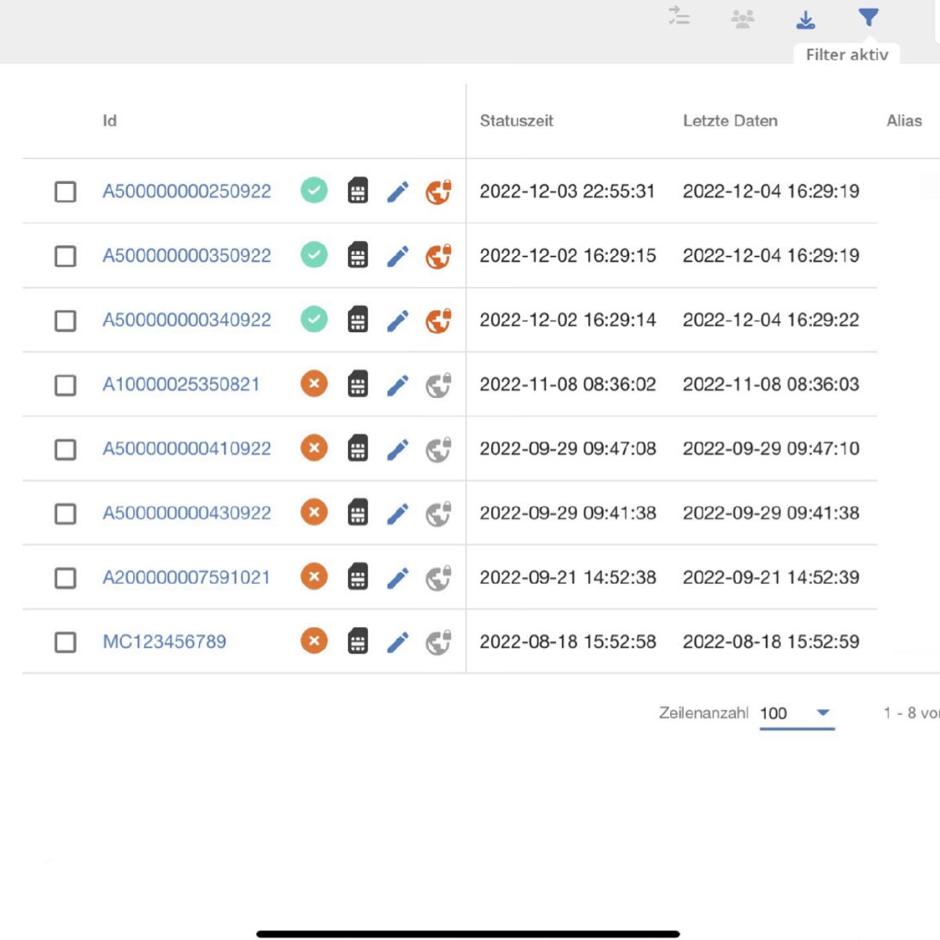The width and height of the screenshot is (940, 940).
Task: Sort by Alias column header
Action: pos(904,120)
